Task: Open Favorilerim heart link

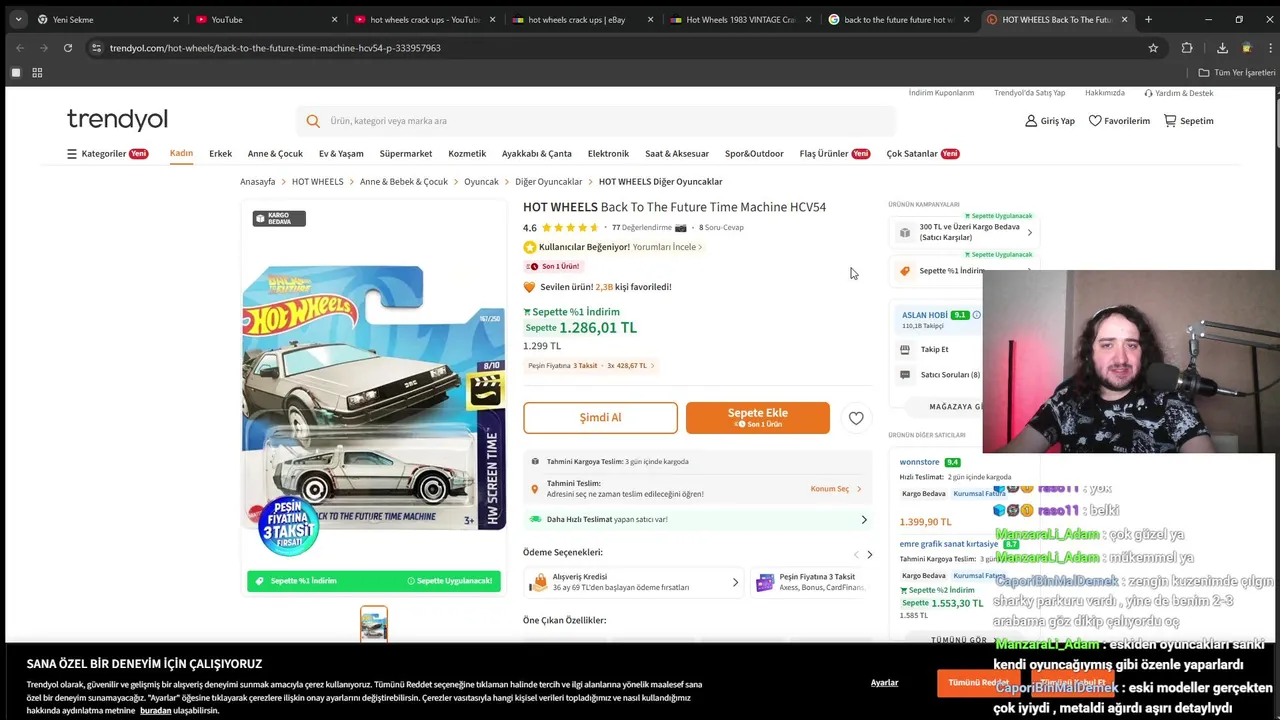Action: pos(1119,121)
